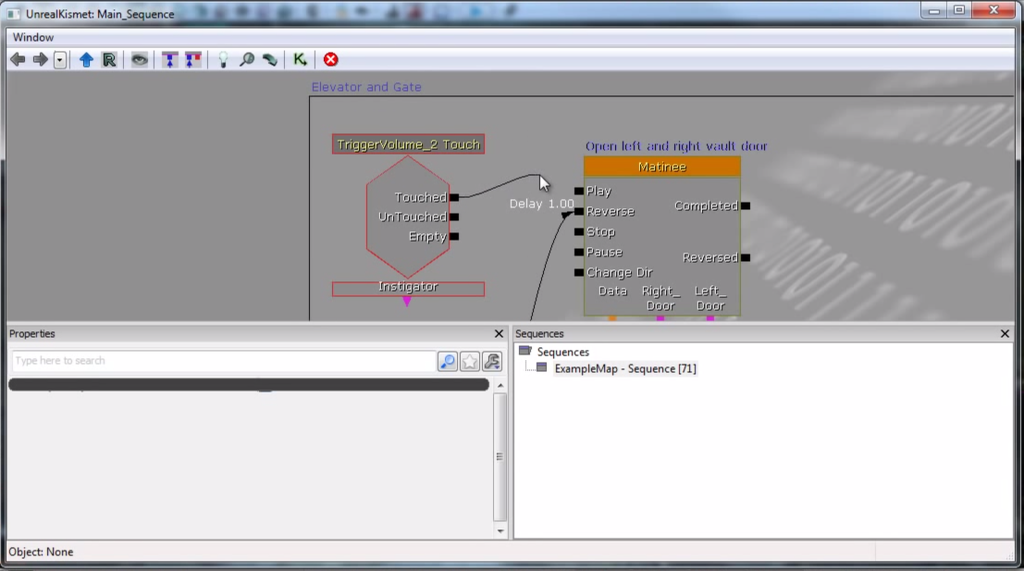Click the green curved arrow icon

point(270,60)
